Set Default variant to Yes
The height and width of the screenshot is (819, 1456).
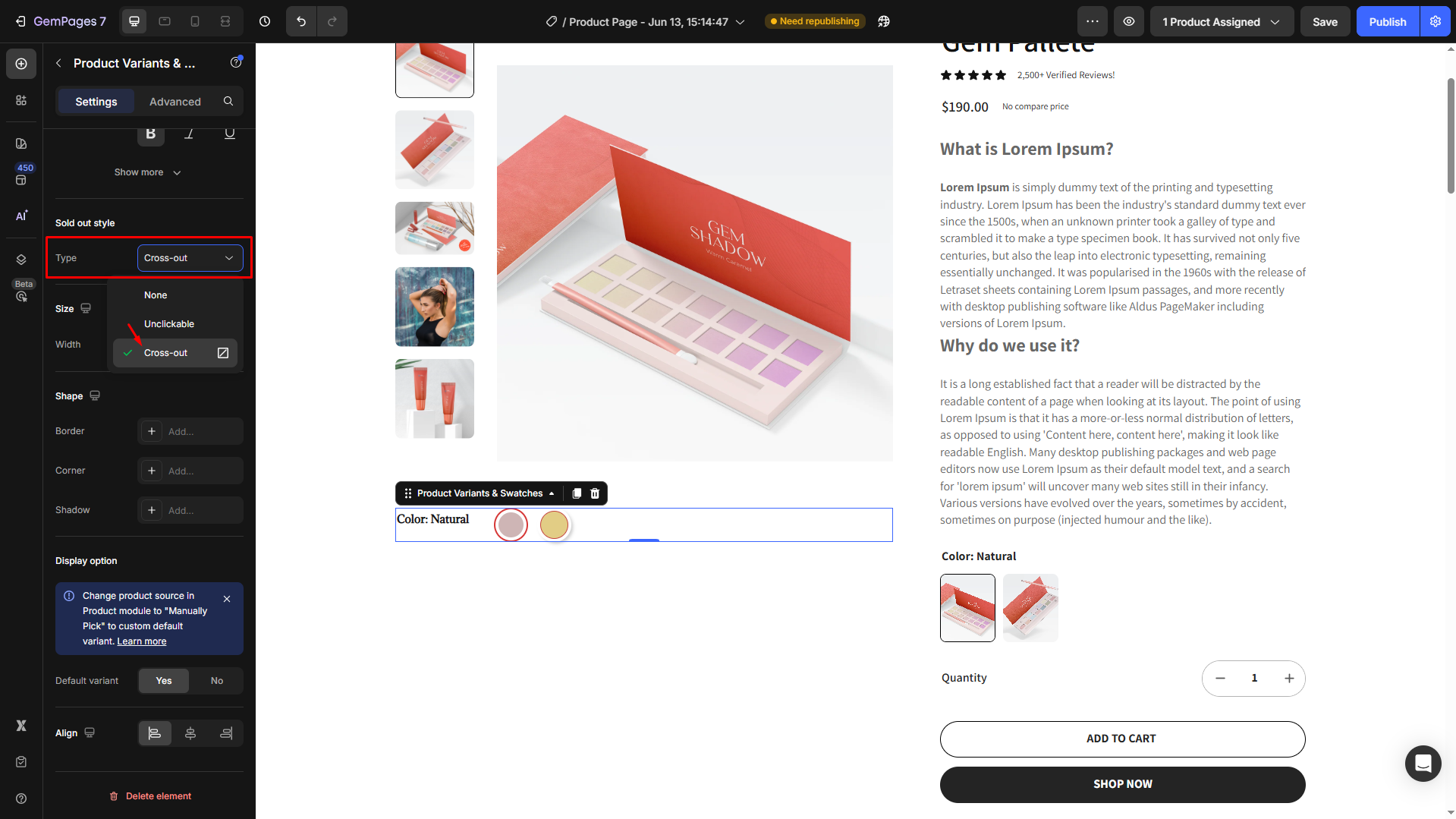click(x=164, y=681)
